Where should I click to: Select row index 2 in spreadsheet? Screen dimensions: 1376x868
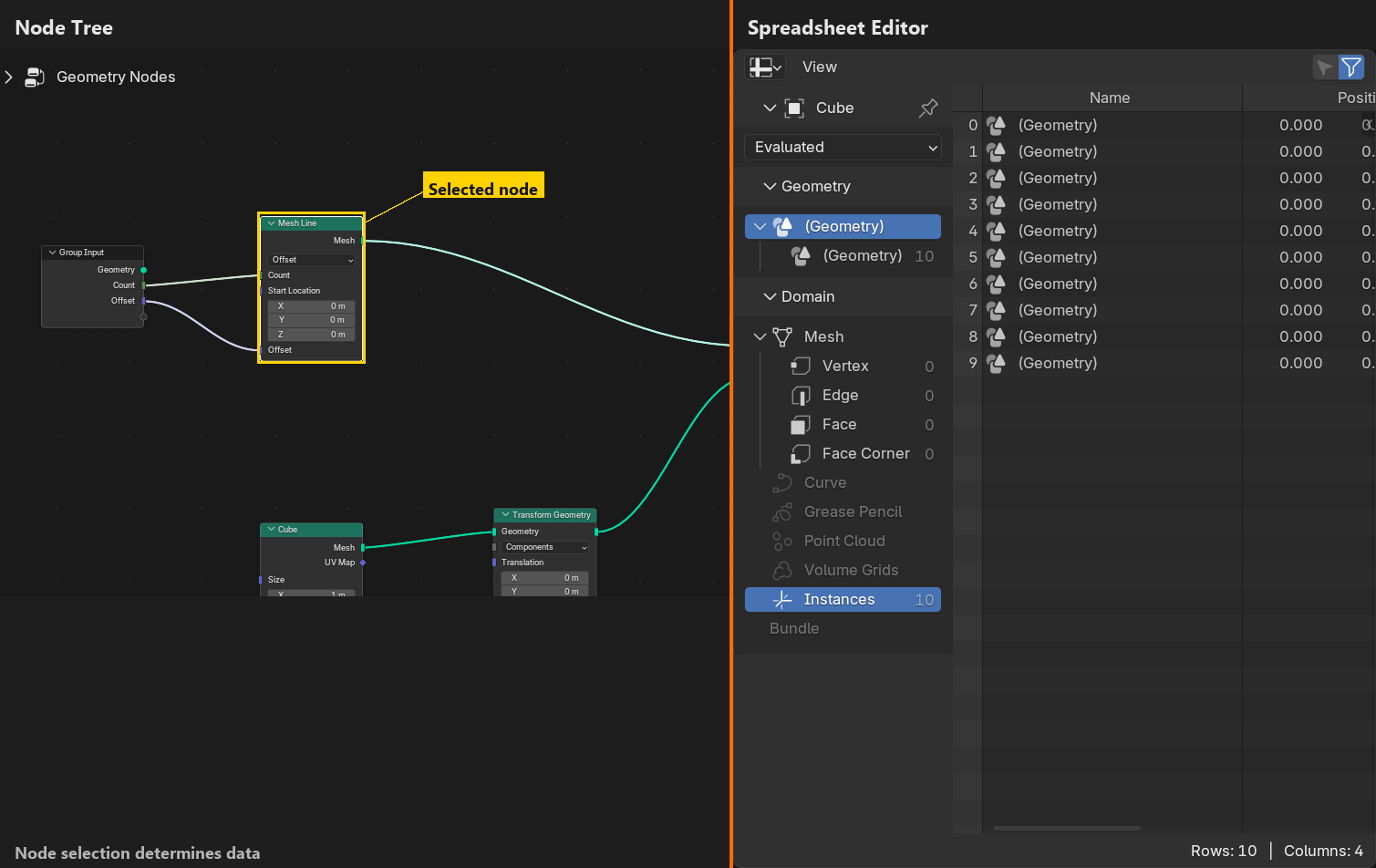[x=973, y=178]
